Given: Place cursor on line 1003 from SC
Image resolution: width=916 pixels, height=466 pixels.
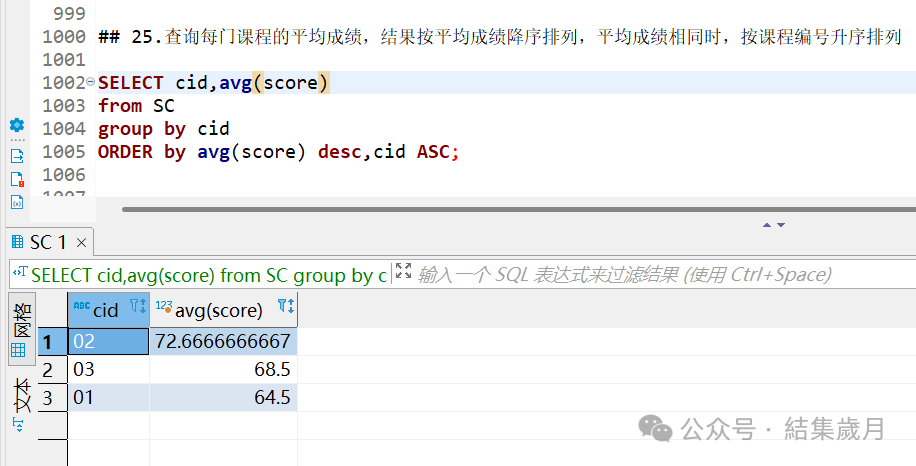Looking at the screenshot, I should [136, 106].
